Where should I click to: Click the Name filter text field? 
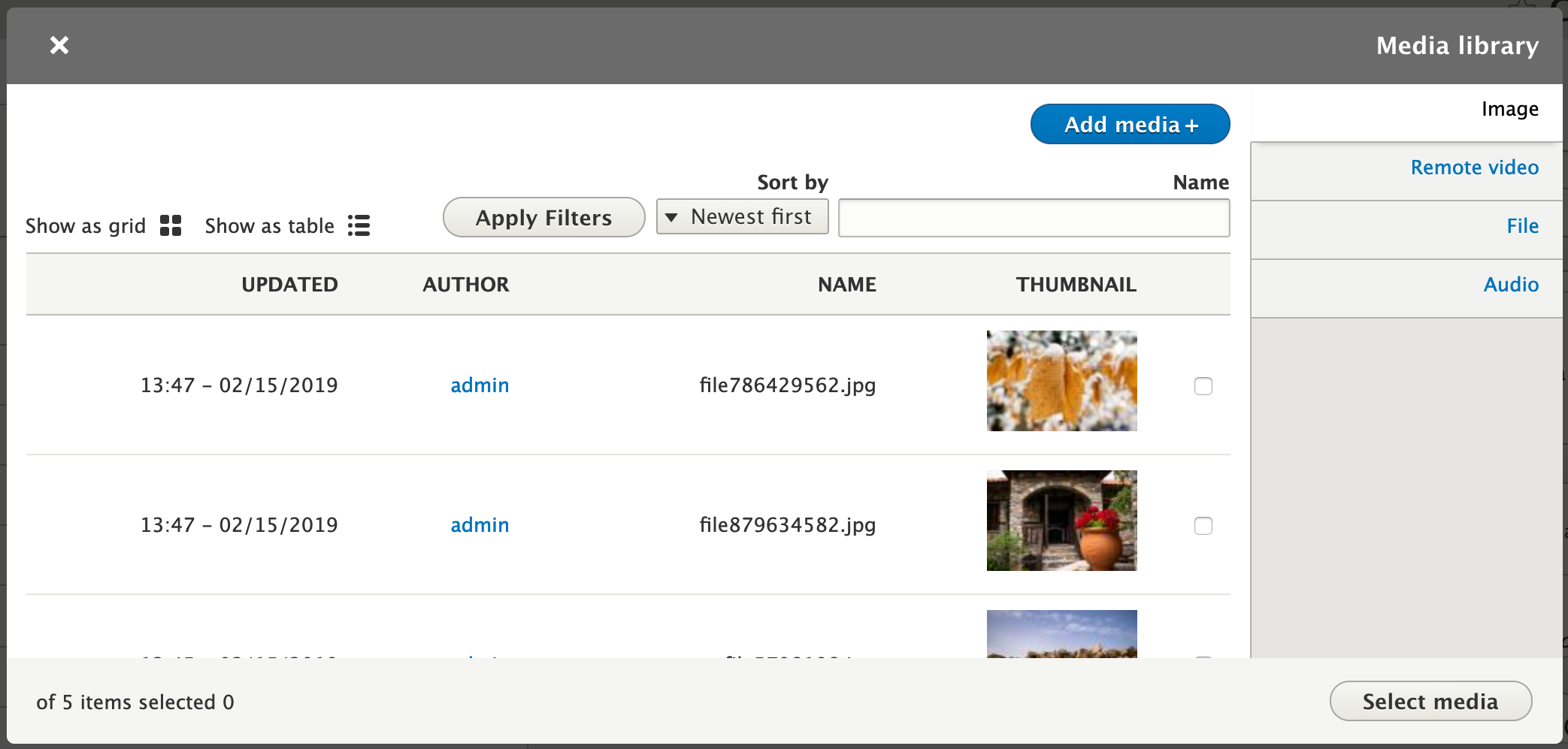coord(1034,218)
